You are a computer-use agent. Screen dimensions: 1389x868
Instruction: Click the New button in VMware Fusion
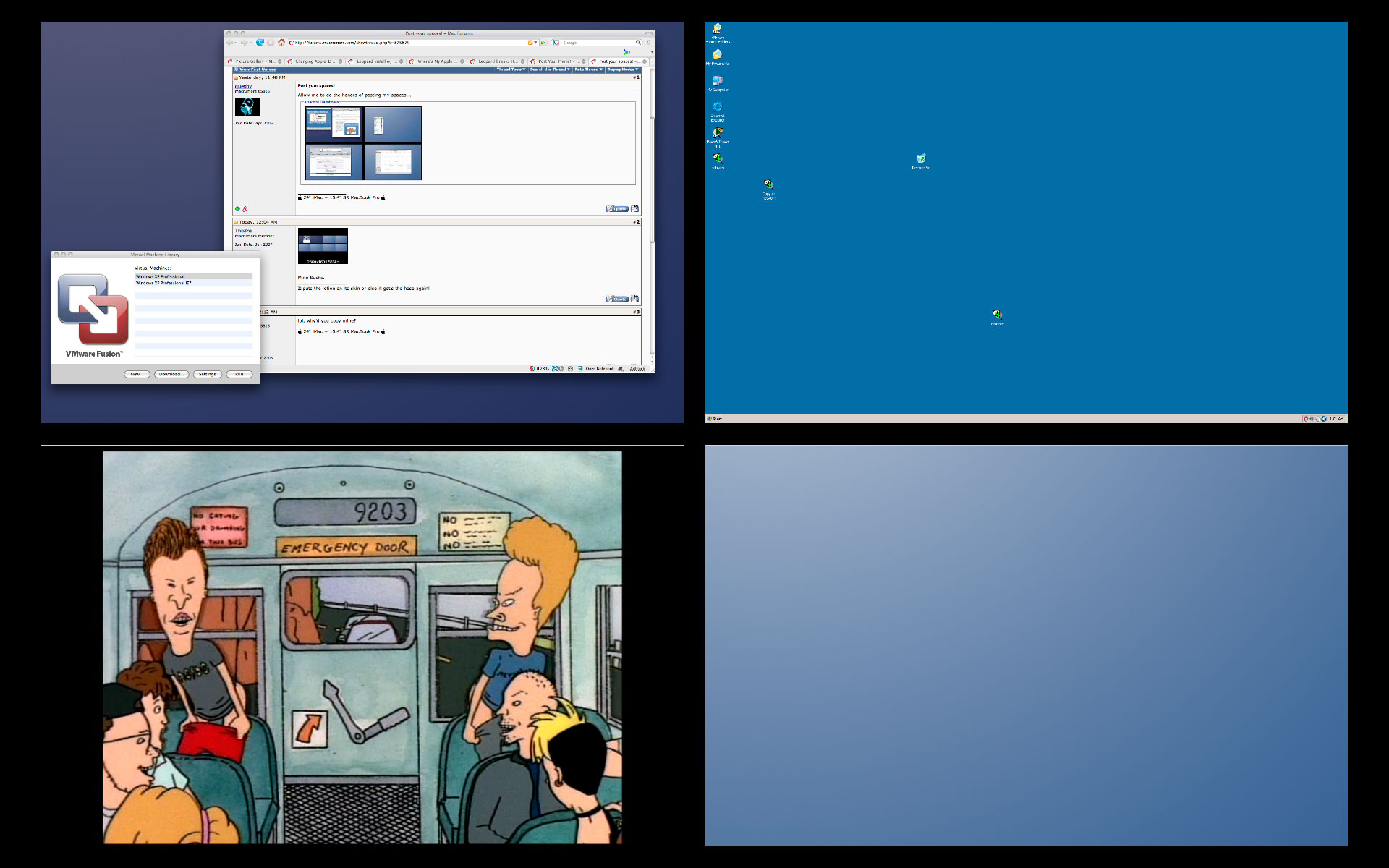pos(136,374)
